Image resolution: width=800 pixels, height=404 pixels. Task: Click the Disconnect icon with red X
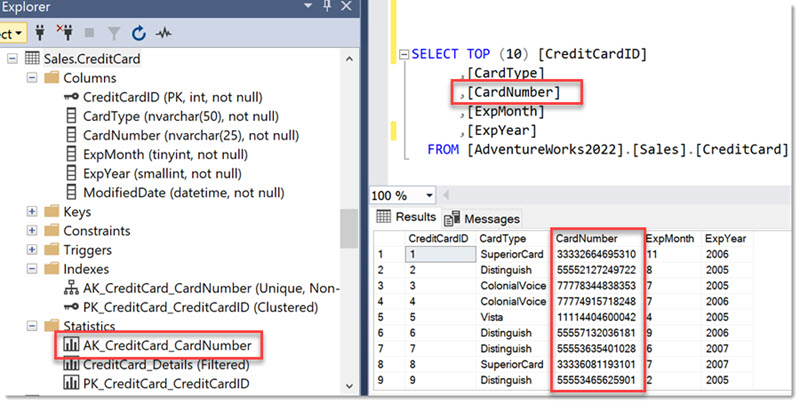point(67,32)
